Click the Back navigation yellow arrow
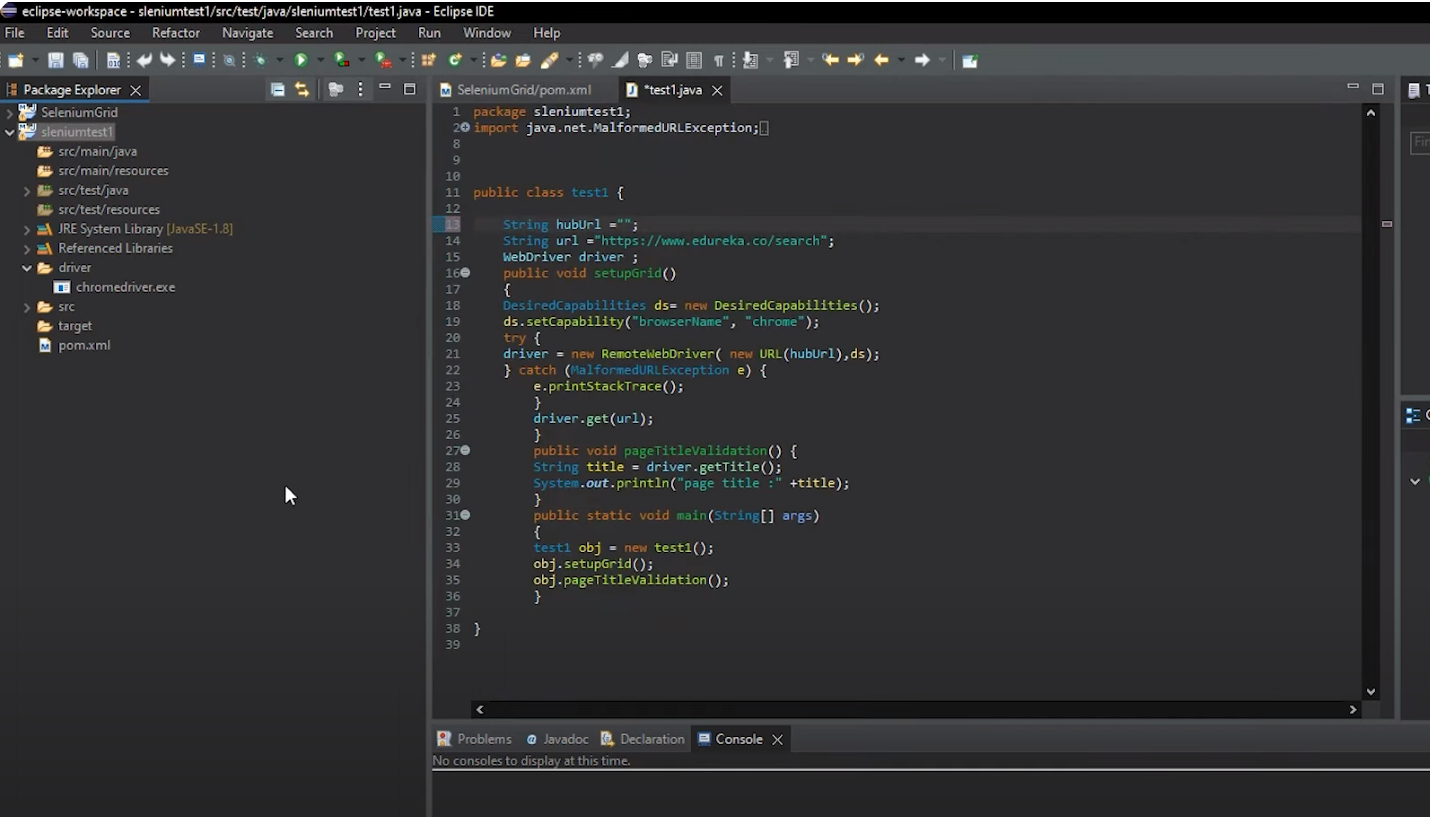This screenshot has height=817, width=1430. [x=881, y=60]
